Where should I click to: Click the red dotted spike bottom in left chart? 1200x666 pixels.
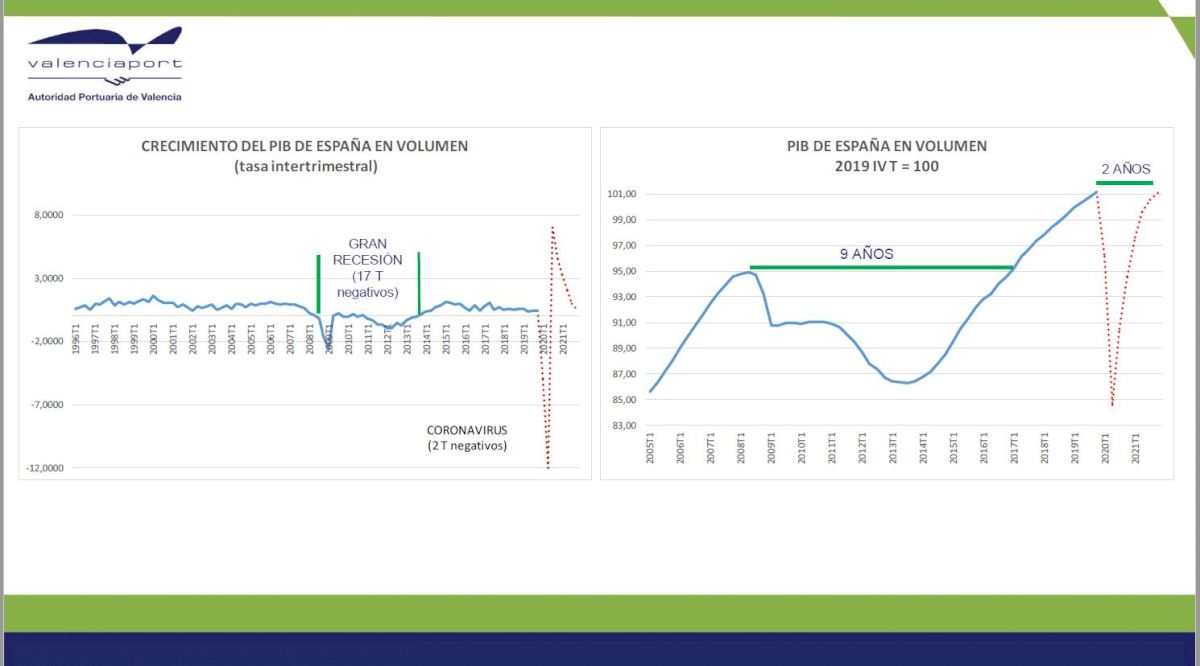[548, 462]
